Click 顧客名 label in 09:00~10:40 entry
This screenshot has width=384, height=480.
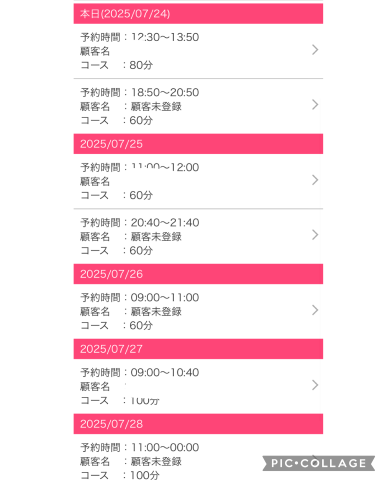95,387
